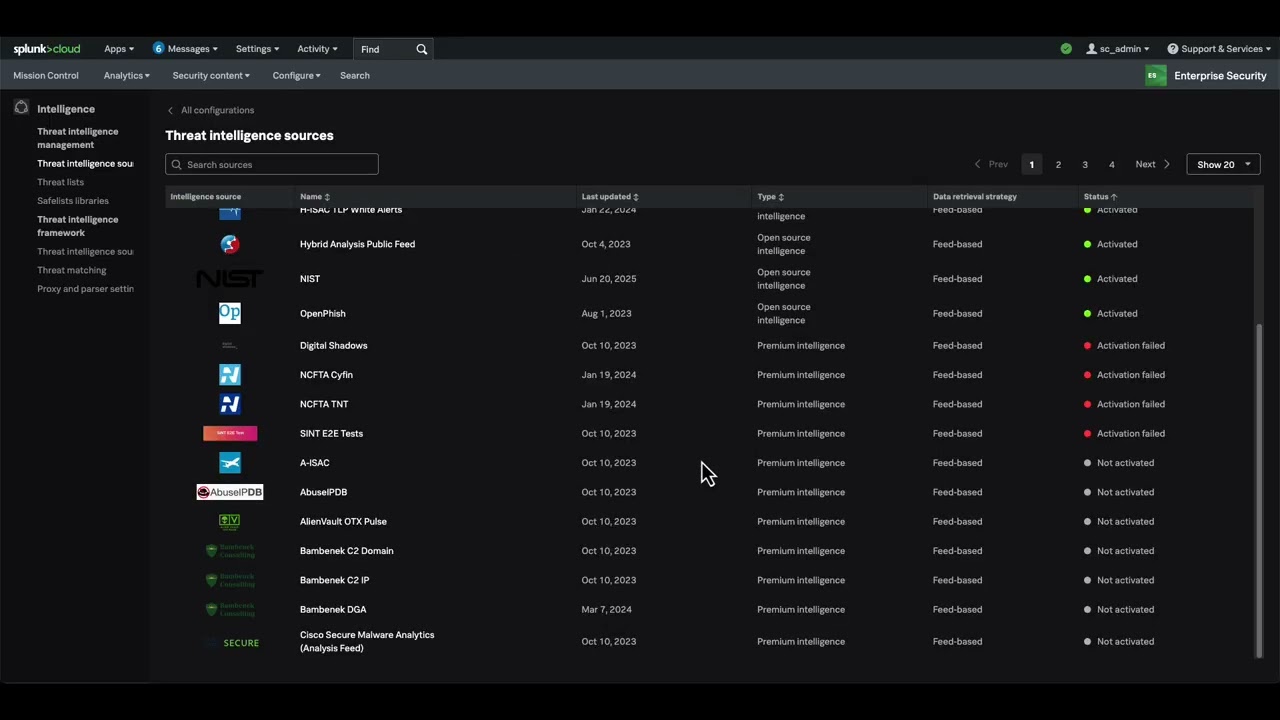This screenshot has width=1280, height=720.
Task: Click the OpenPhish Op logo
Action: pos(230,313)
